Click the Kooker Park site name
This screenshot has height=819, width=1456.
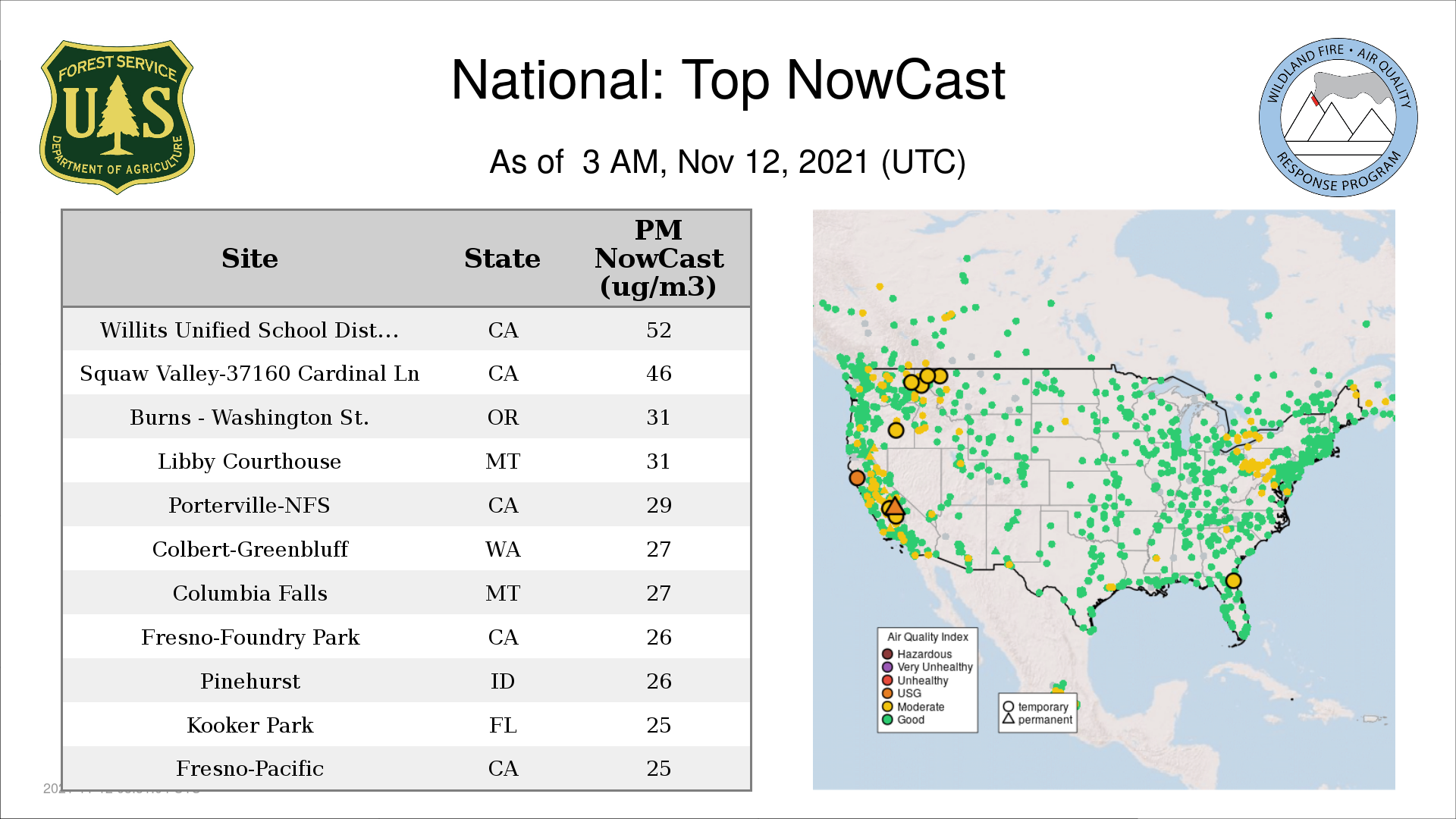point(249,725)
